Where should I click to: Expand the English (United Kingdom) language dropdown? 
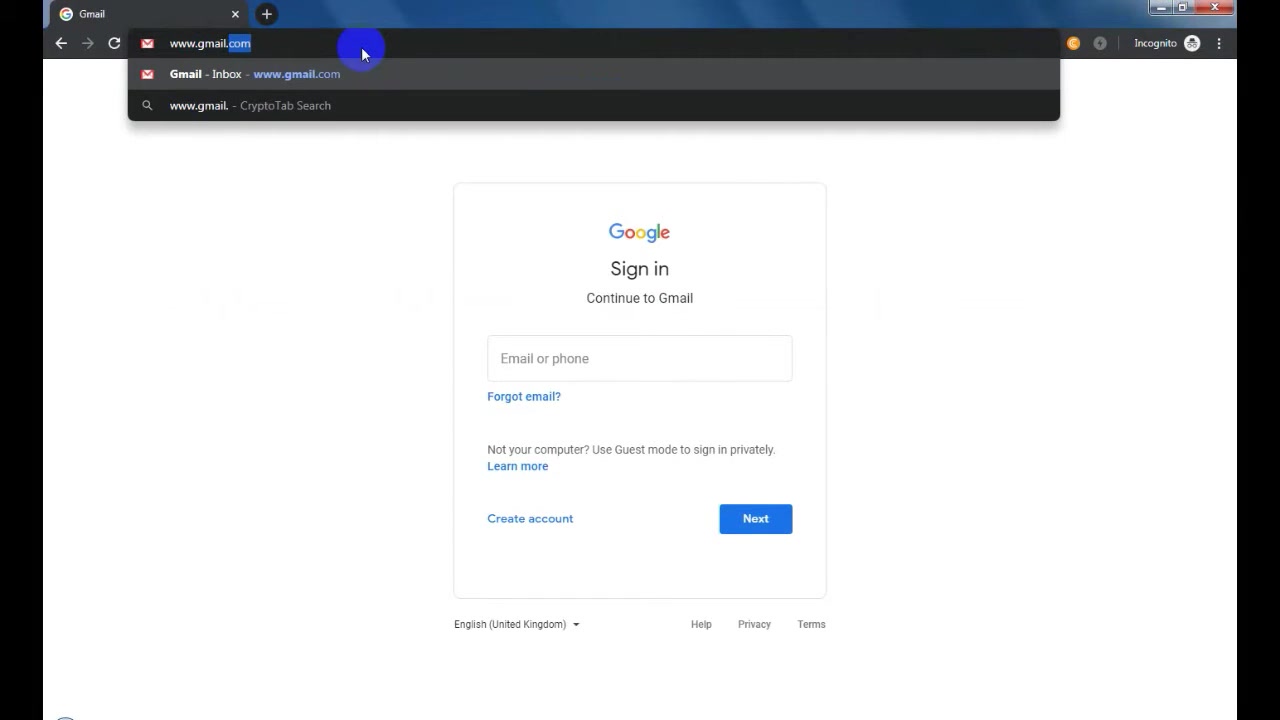[517, 624]
